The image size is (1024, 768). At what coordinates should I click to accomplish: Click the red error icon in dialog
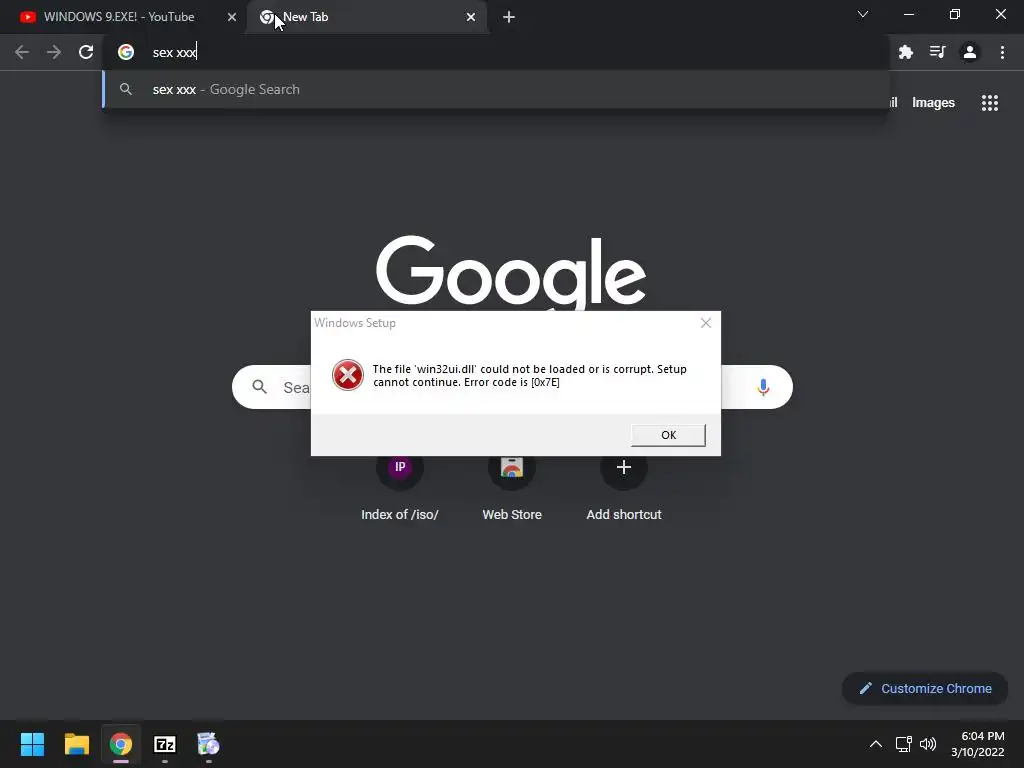[x=347, y=376]
